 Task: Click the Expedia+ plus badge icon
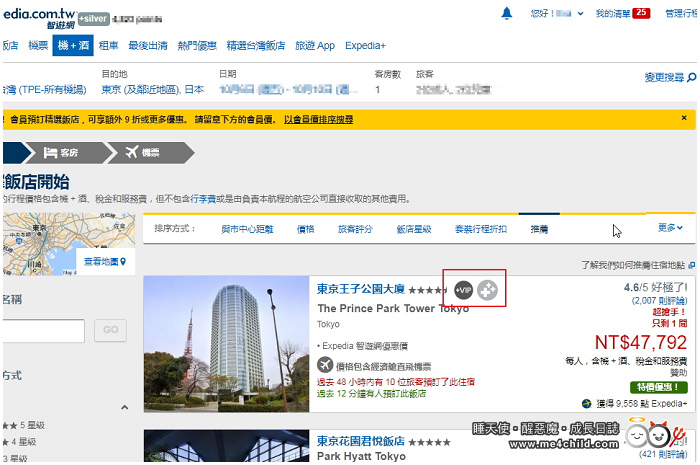(x=487, y=290)
